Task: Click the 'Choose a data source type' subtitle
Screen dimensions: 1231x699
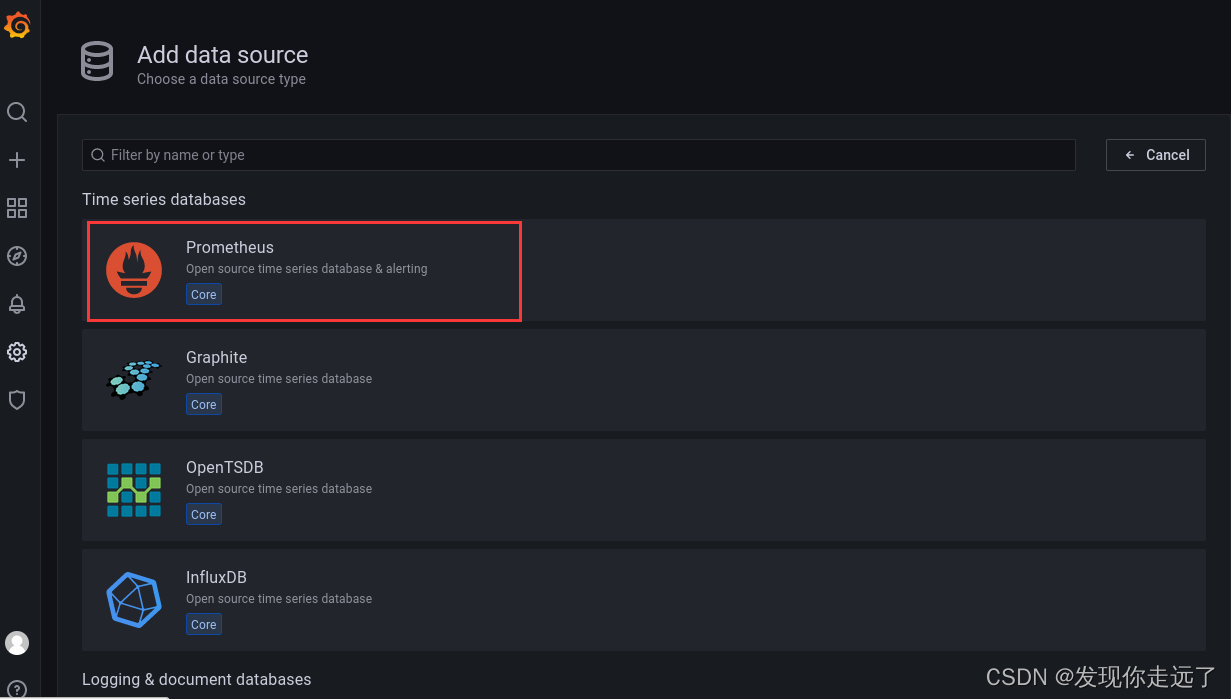Action: [222, 79]
